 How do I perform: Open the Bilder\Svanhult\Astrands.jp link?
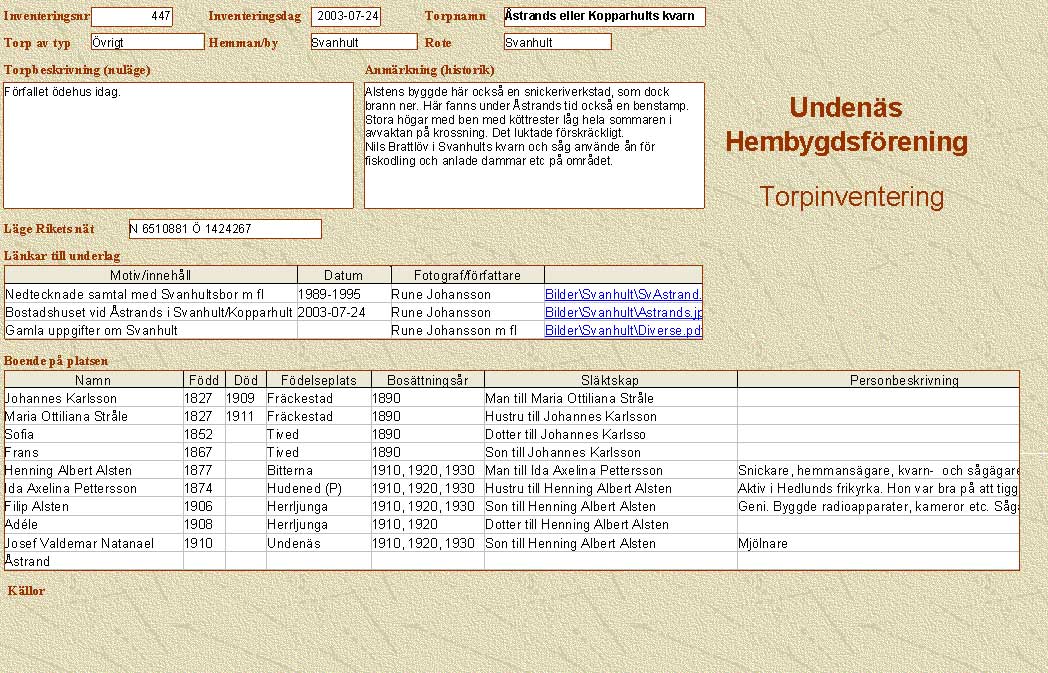point(623,312)
